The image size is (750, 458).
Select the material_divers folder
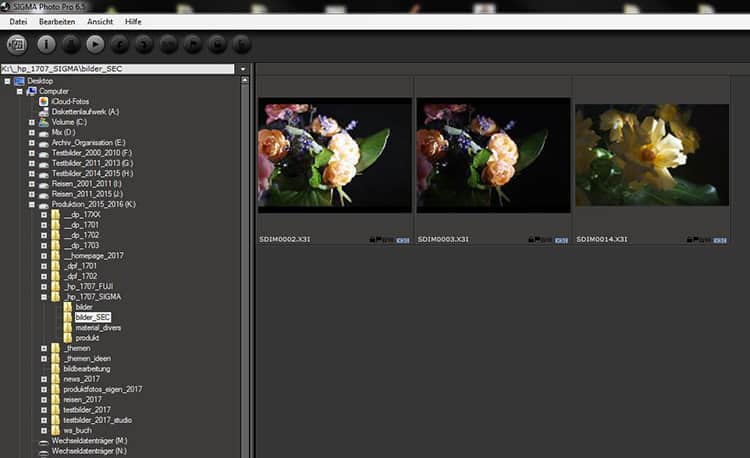click(x=97, y=328)
